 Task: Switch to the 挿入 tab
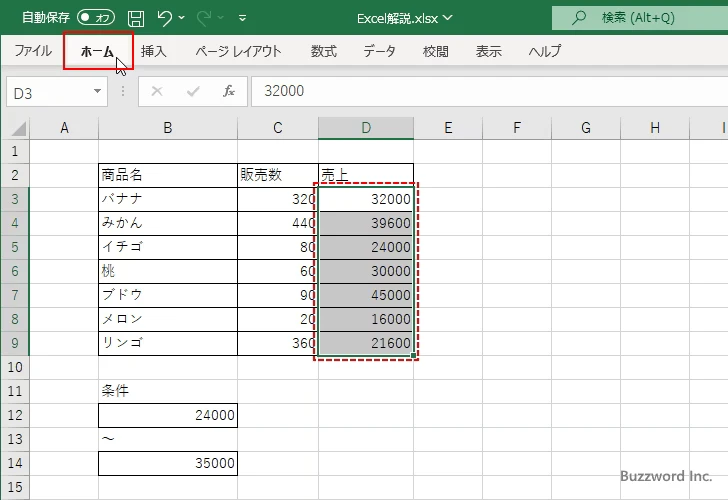[154, 51]
